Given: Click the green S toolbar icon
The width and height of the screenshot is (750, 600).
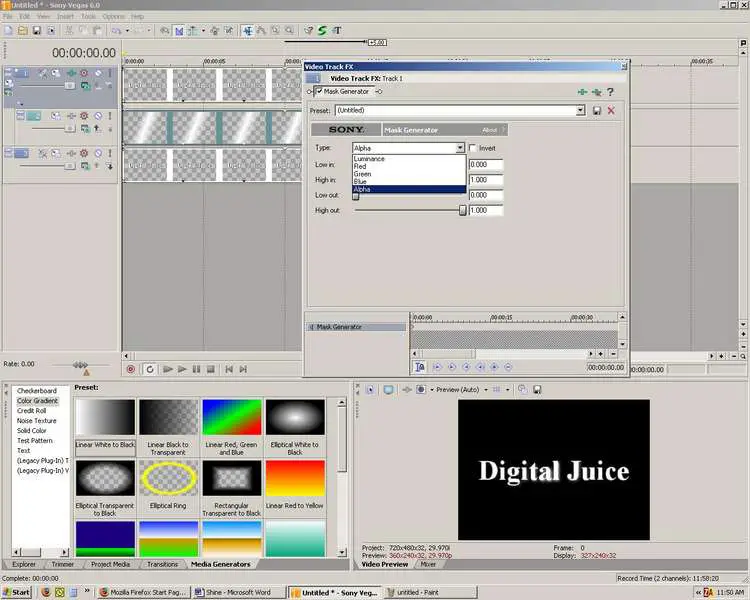Looking at the screenshot, I should click(x=322, y=31).
